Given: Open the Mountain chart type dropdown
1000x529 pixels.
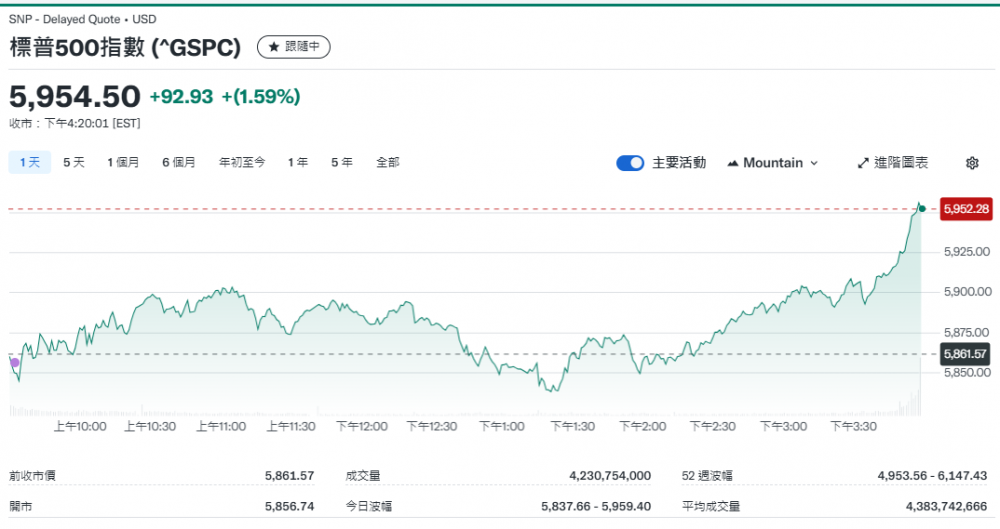Looking at the screenshot, I should (x=773, y=163).
